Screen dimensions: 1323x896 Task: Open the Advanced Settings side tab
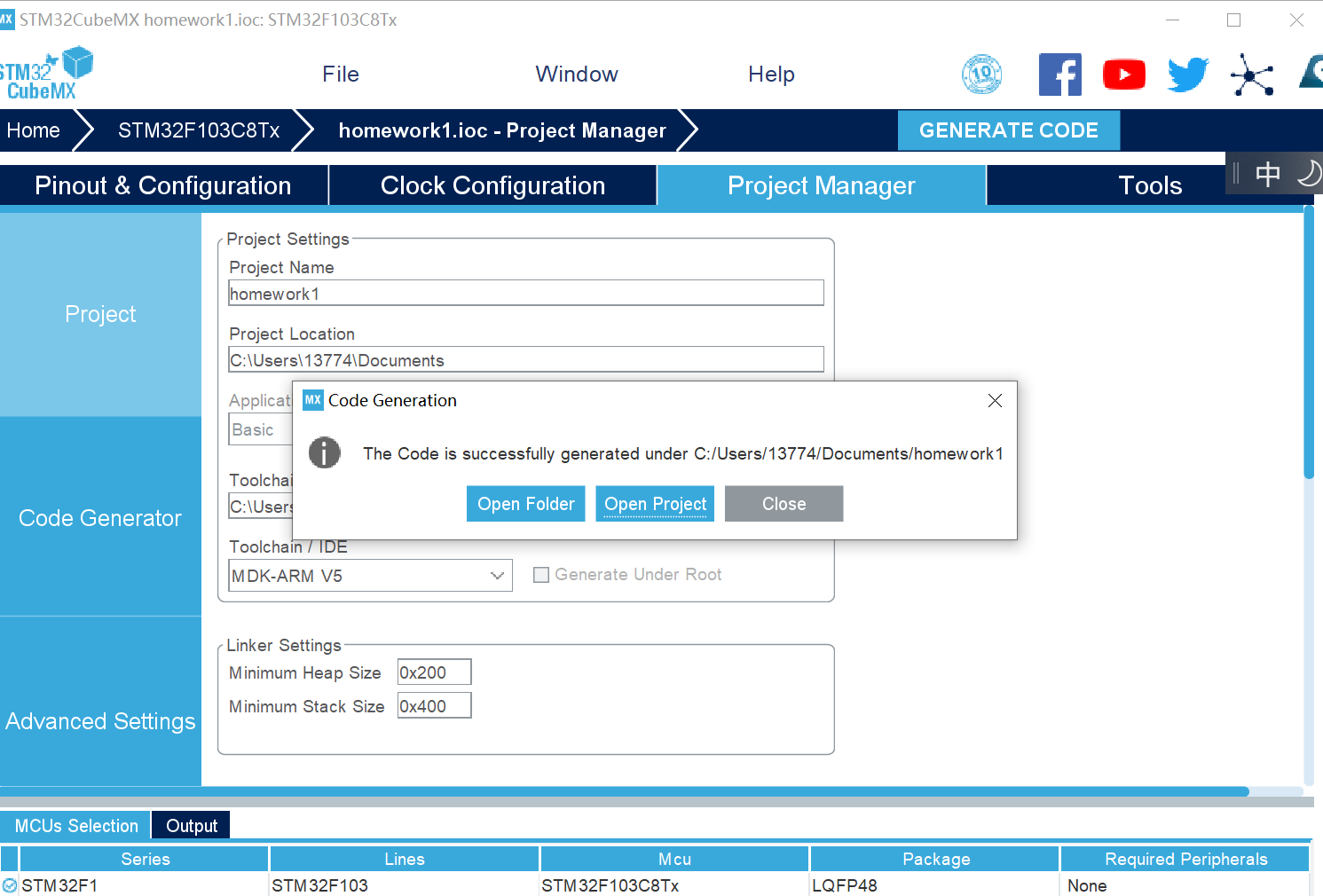click(100, 721)
